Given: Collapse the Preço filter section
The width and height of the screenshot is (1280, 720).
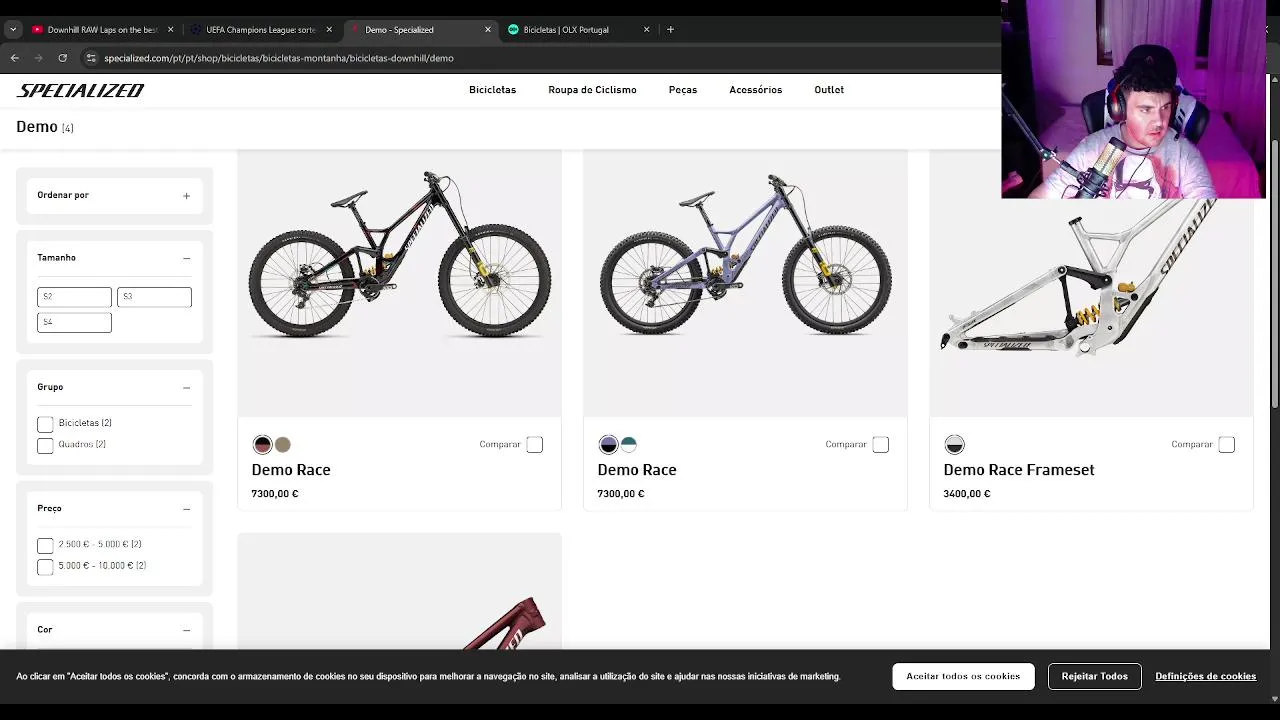Looking at the screenshot, I should coord(186,509).
